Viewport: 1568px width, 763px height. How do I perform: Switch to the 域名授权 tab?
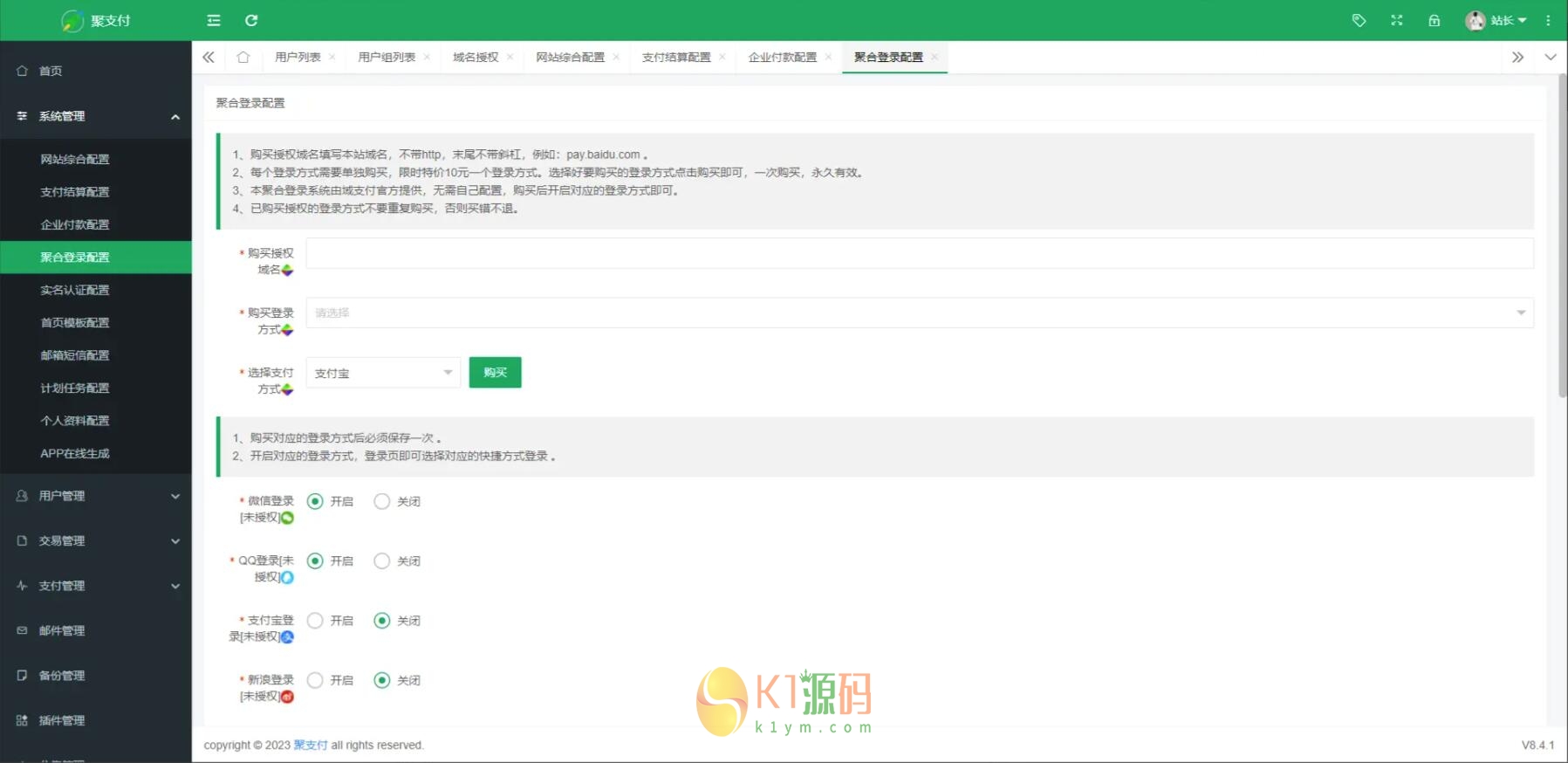tap(476, 58)
